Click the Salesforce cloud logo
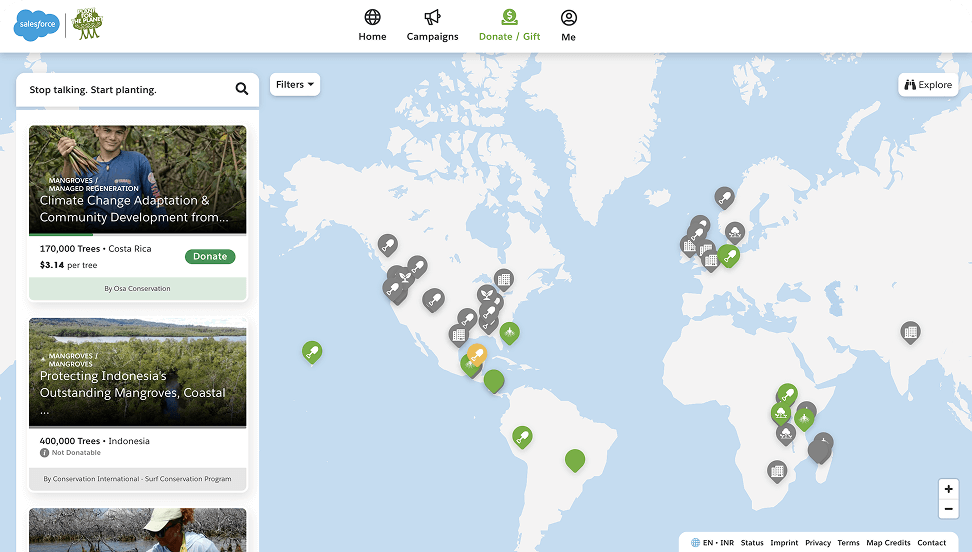972x552 pixels. pyautogui.click(x=37, y=24)
